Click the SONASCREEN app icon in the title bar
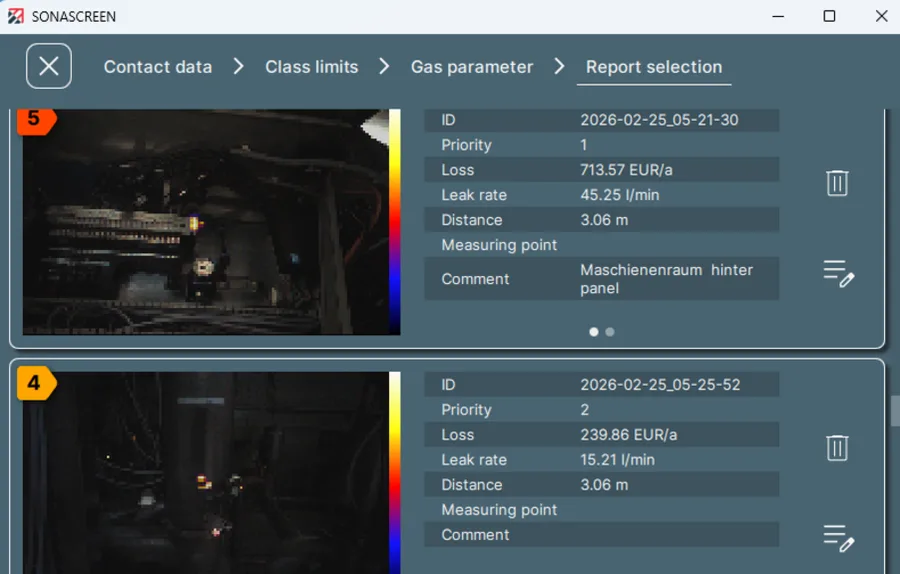 pos(15,16)
